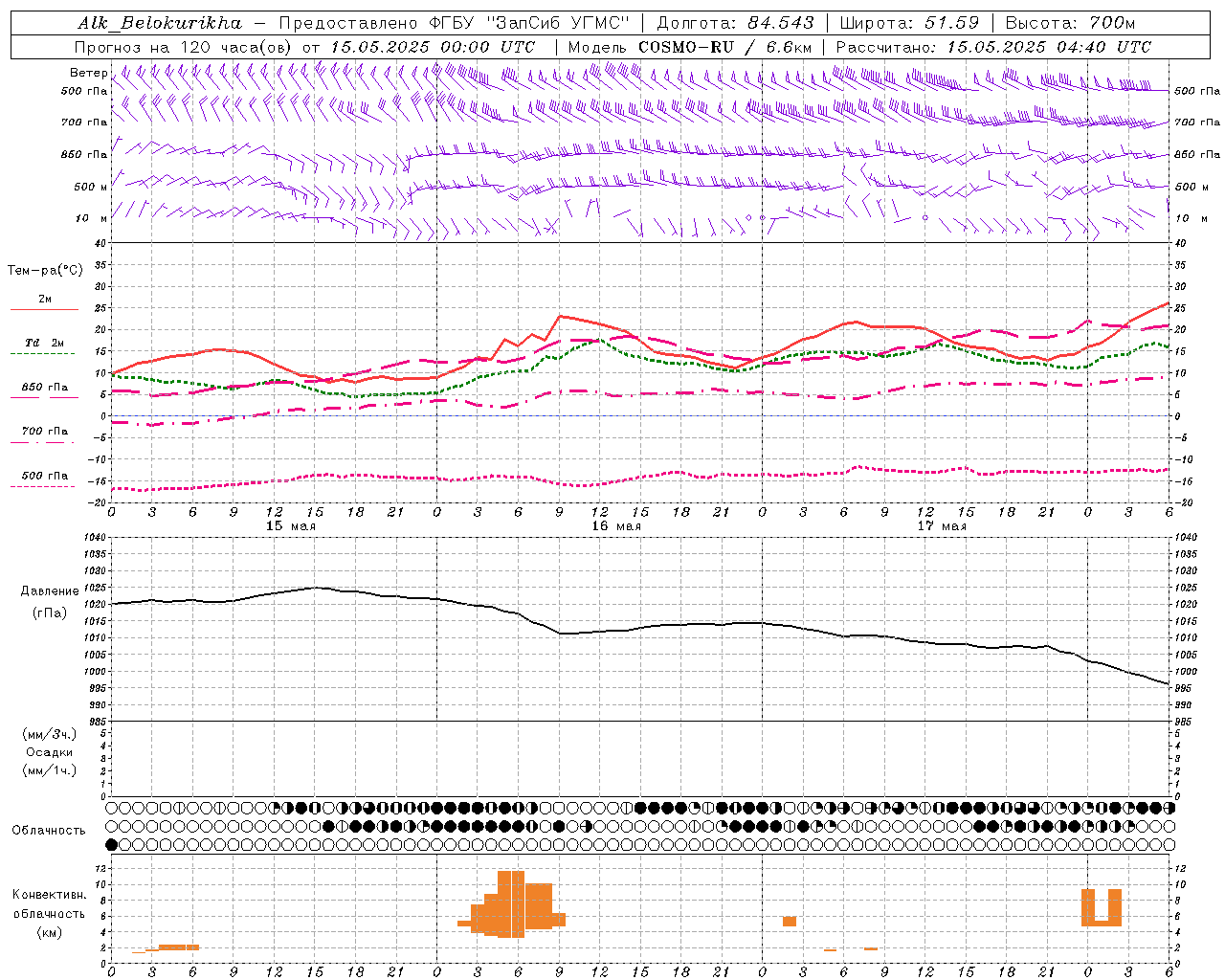Click the green dotted line sample under Td 2м
The width and height of the screenshot is (1225, 980).
coord(42,354)
